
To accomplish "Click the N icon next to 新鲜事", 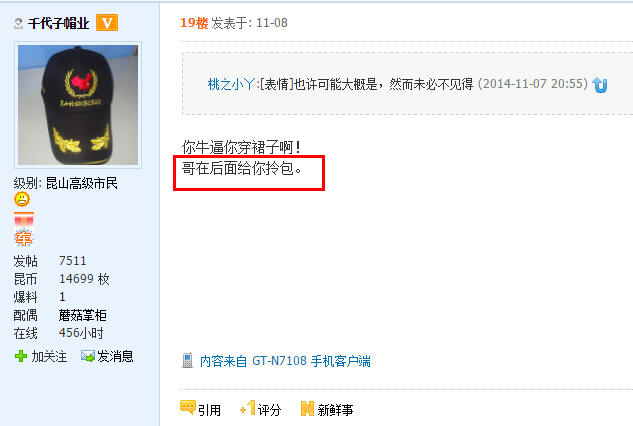I will pyautogui.click(x=307, y=408).
